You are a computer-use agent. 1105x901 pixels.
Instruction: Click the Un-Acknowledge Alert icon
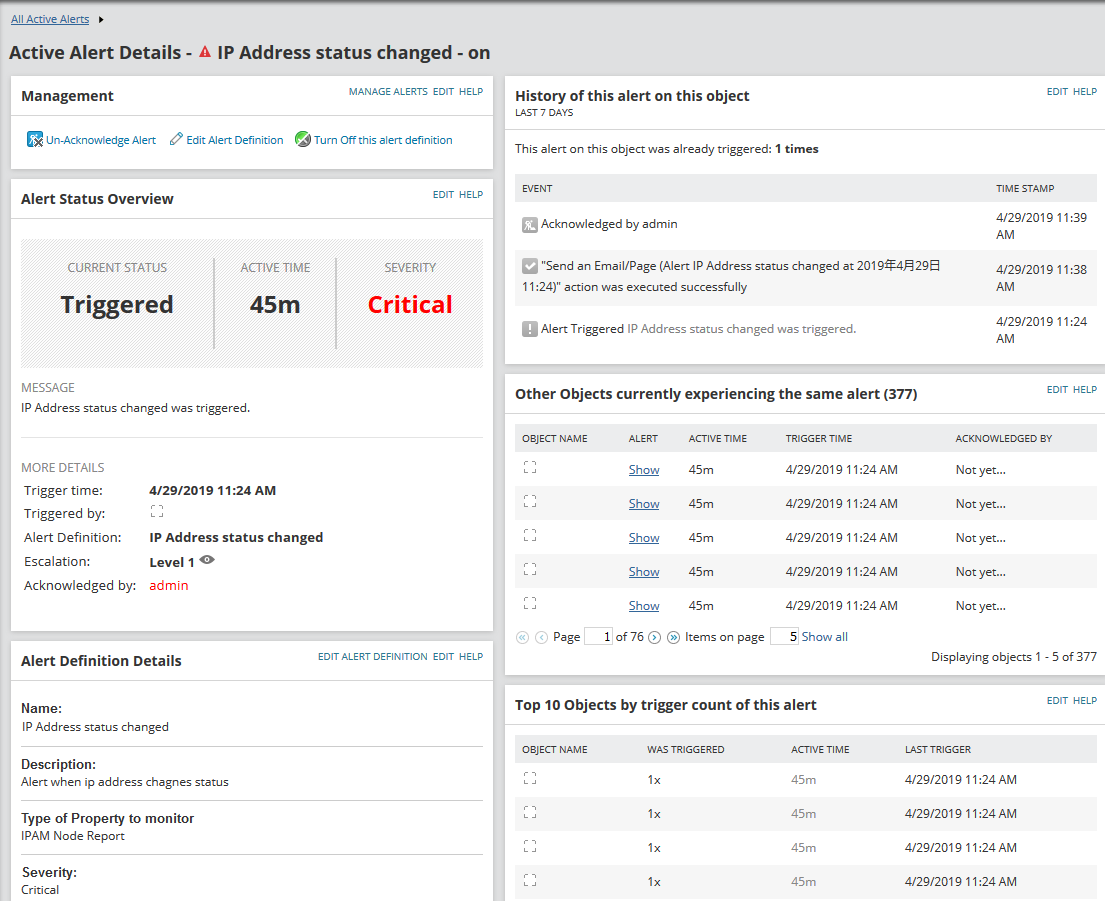coord(35,139)
